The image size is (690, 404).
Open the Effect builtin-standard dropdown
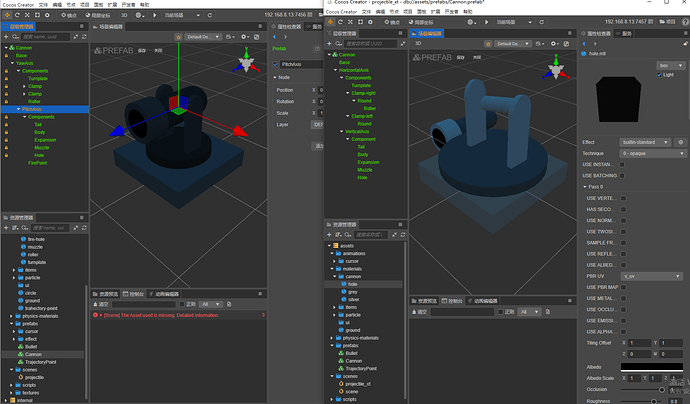645,142
